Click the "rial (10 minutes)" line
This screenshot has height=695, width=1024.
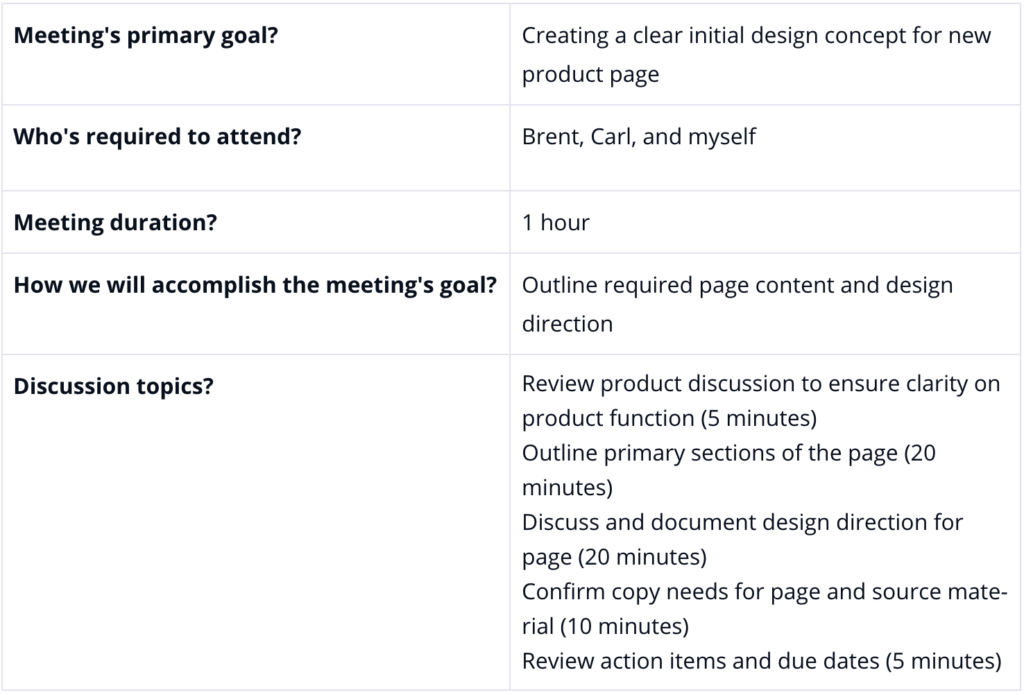605,626
